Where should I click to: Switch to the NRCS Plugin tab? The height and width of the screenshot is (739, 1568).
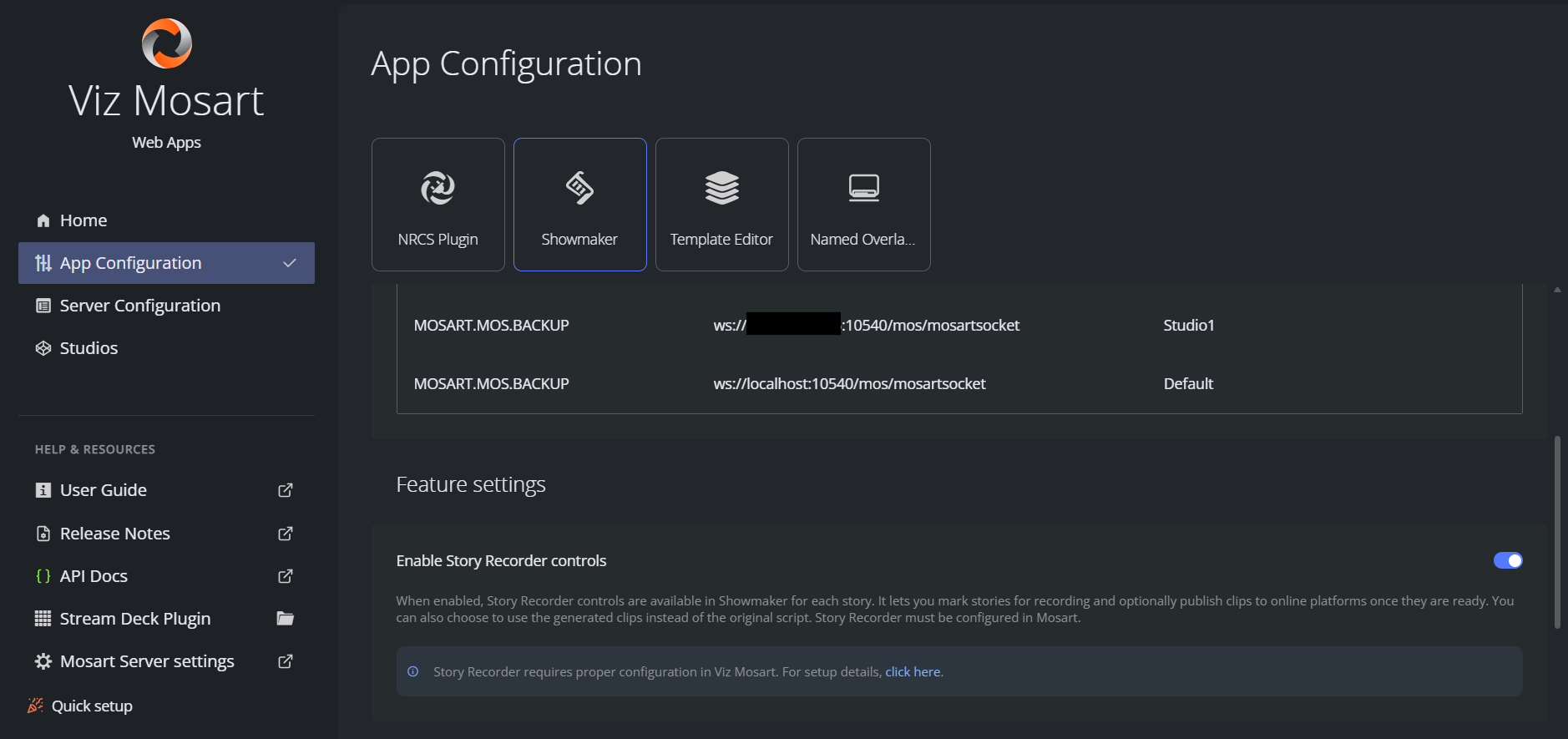point(438,205)
